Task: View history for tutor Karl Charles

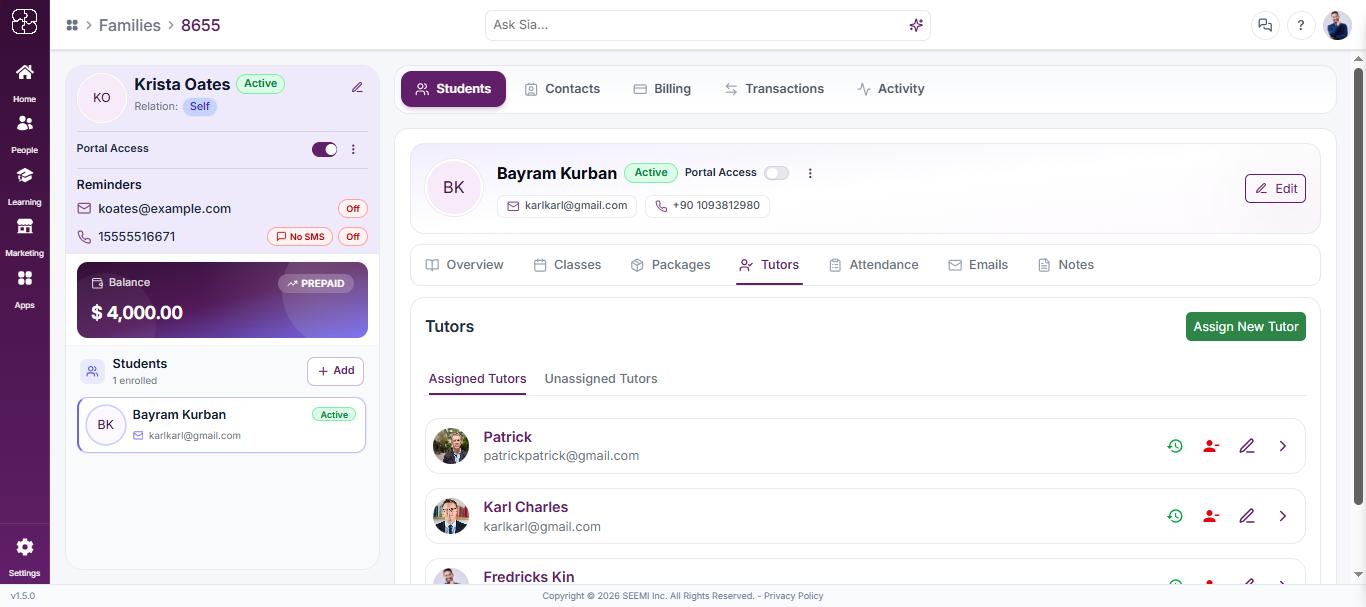Action: (x=1175, y=516)
